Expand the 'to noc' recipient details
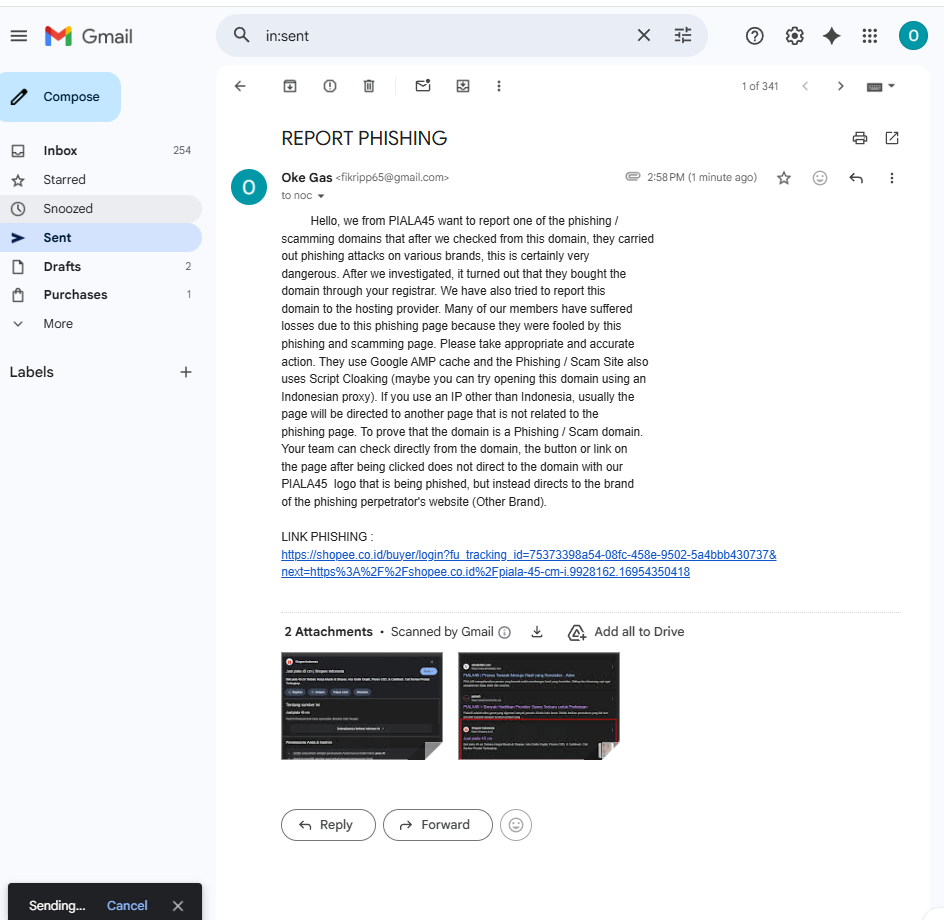This screenshot has height=920, width=944. [321, 196]
